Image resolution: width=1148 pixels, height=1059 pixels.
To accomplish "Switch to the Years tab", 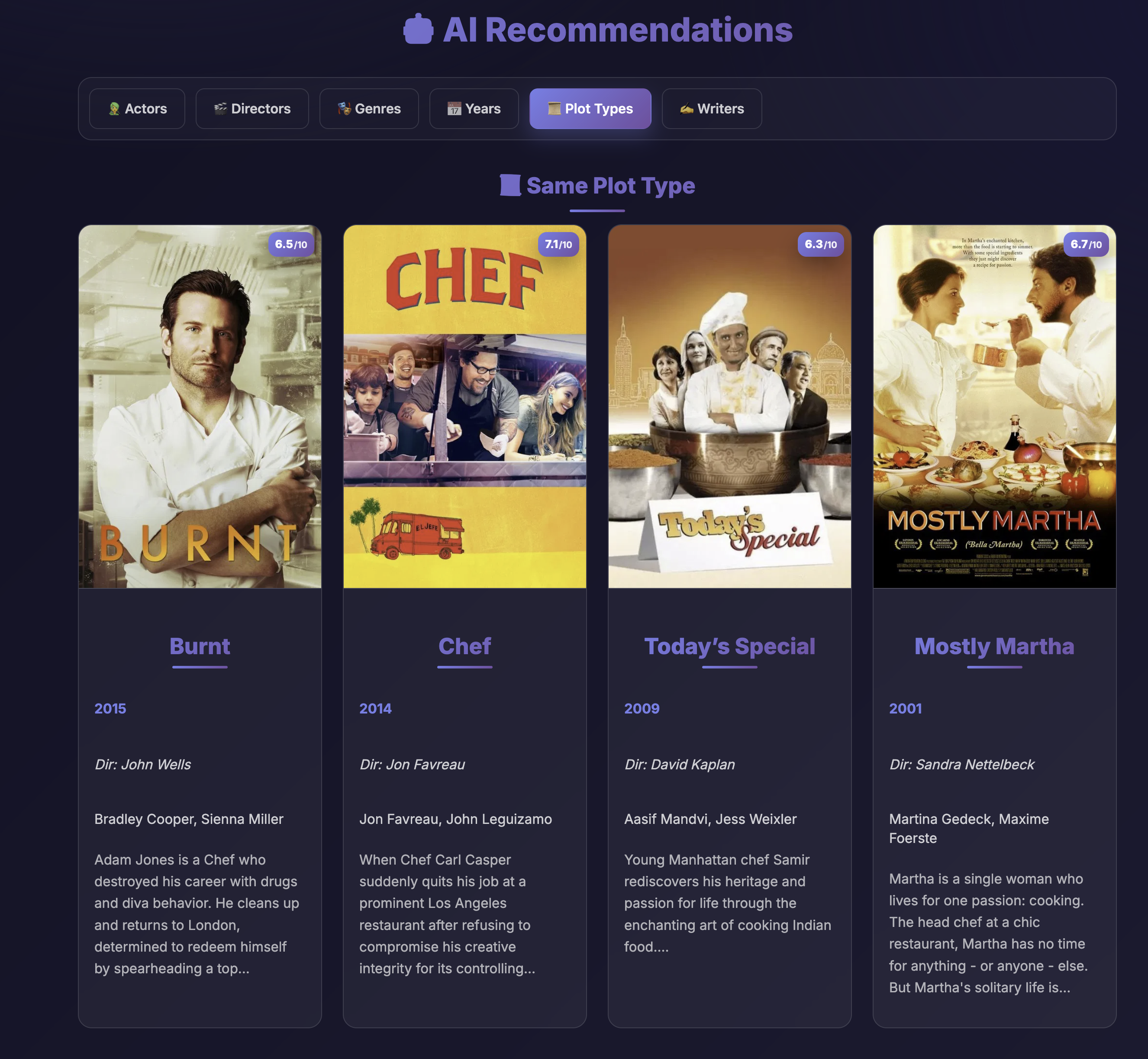I will [x=474, y=109].
